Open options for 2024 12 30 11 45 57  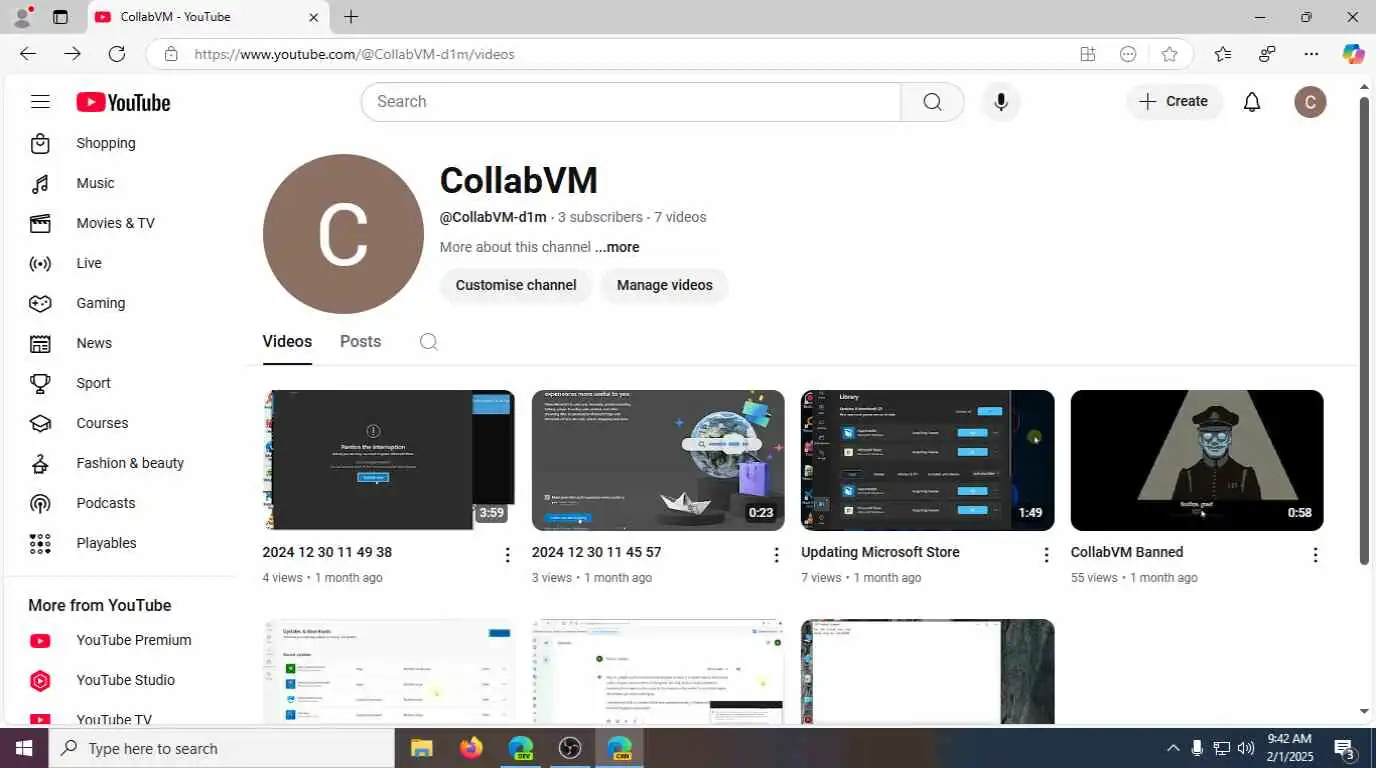pyautogui.click(x=776, y=555)
